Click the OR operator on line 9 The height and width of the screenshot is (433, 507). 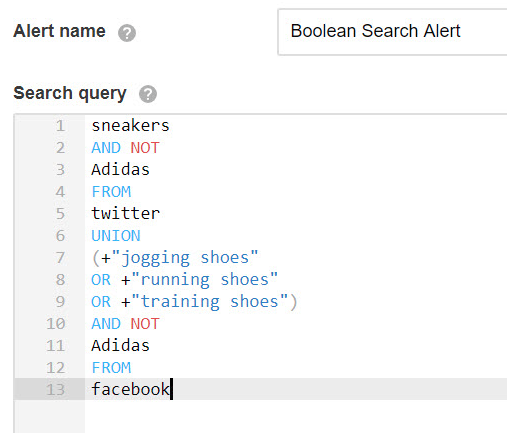(x=101, y=302)
